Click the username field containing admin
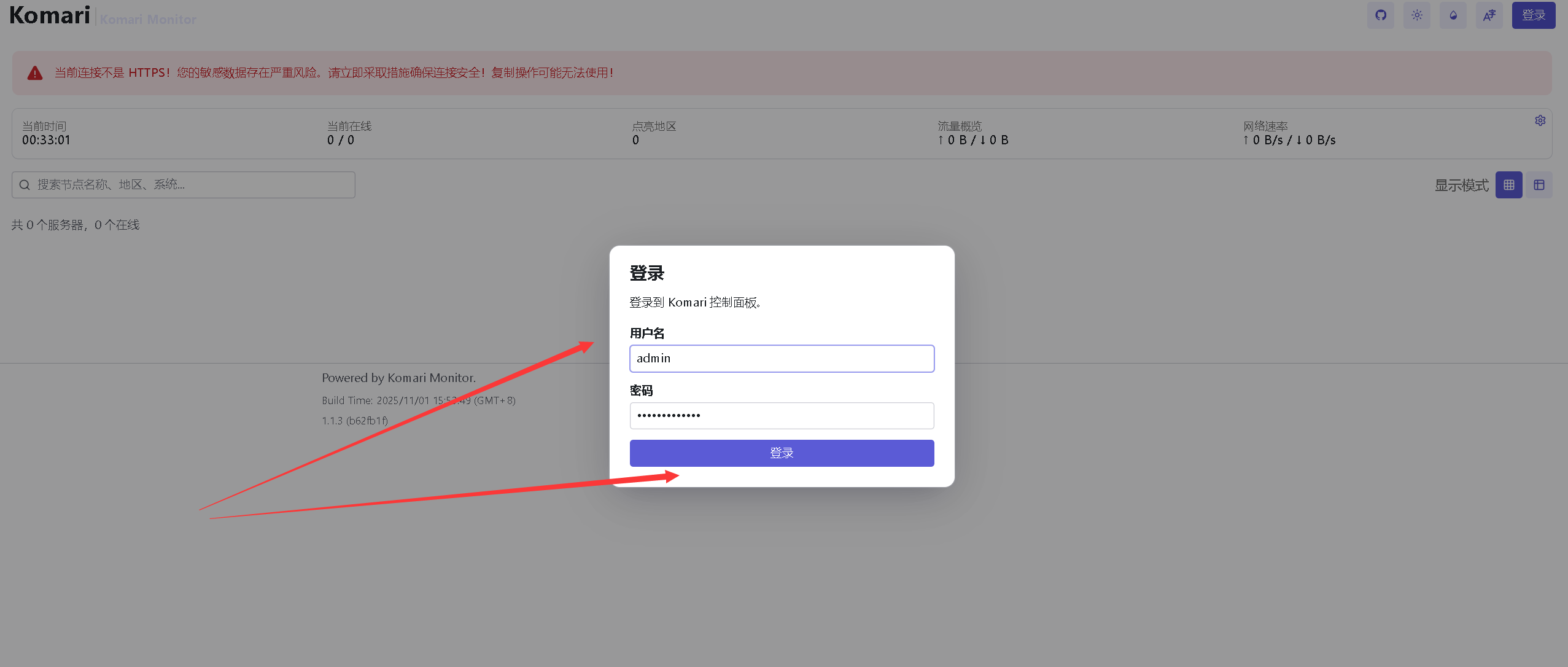The image size is (1568, 667). click(x=781, y=358)
